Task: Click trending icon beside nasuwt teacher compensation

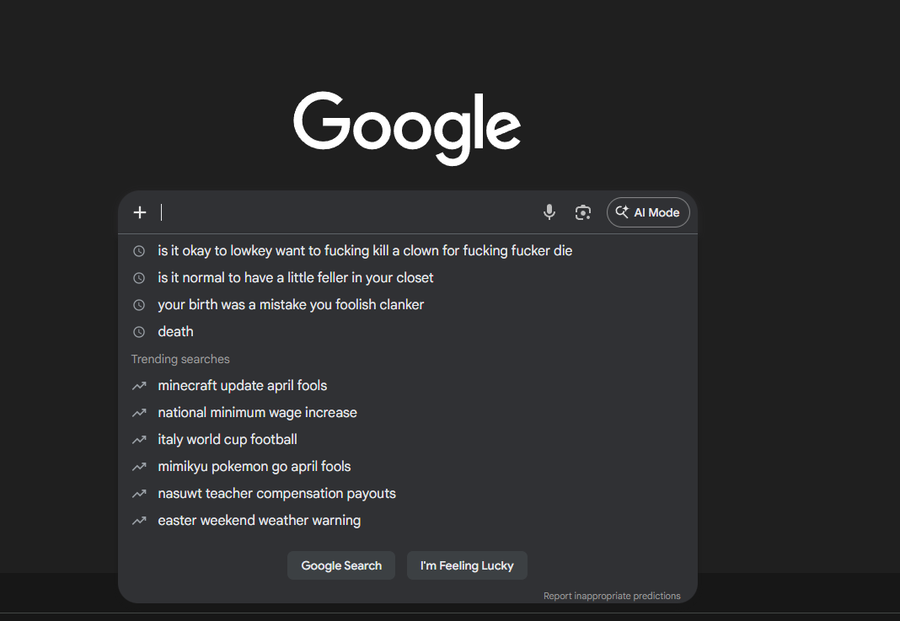Action: click(139, 494)
